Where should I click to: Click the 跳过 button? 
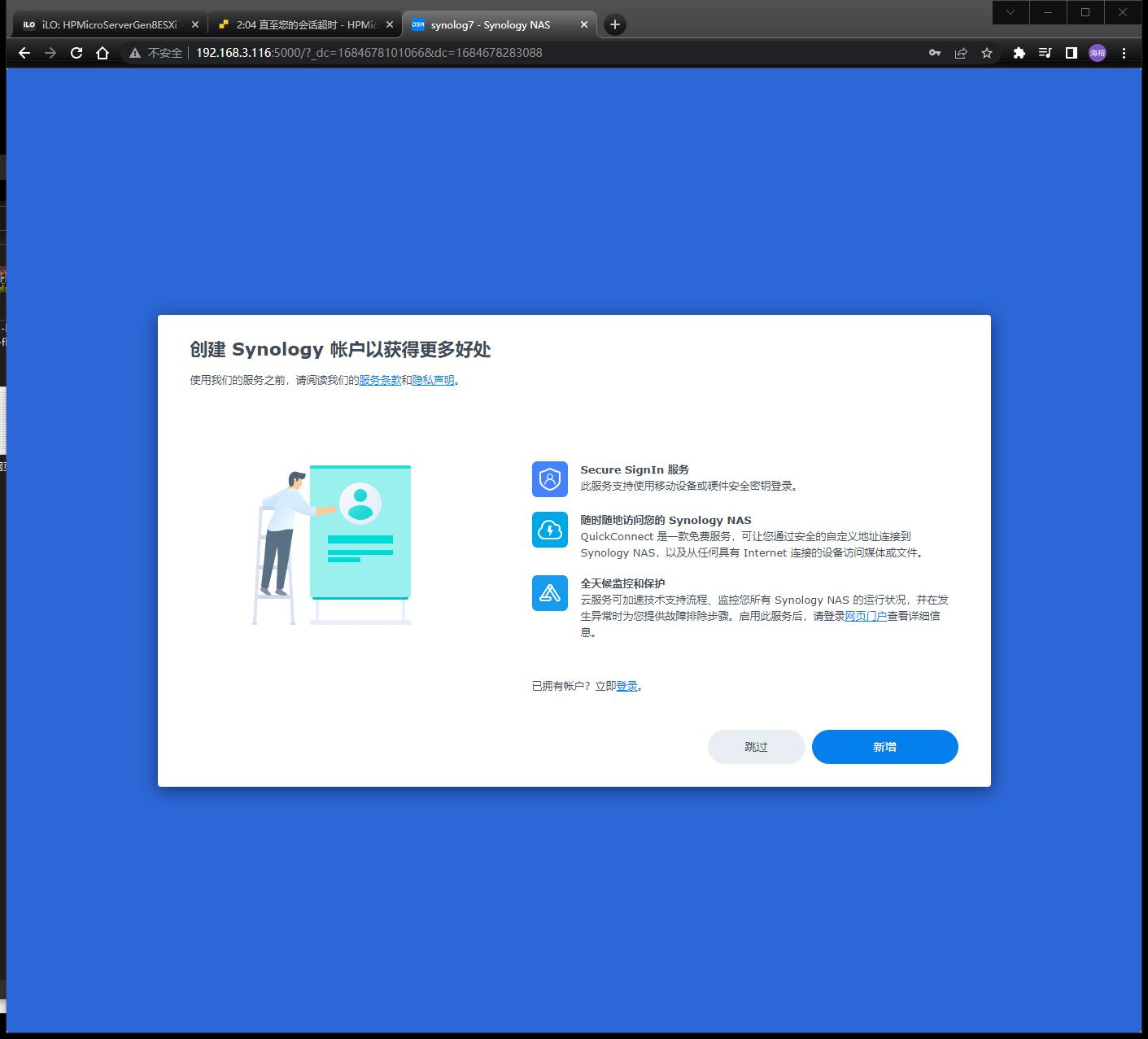coord(756,746)
